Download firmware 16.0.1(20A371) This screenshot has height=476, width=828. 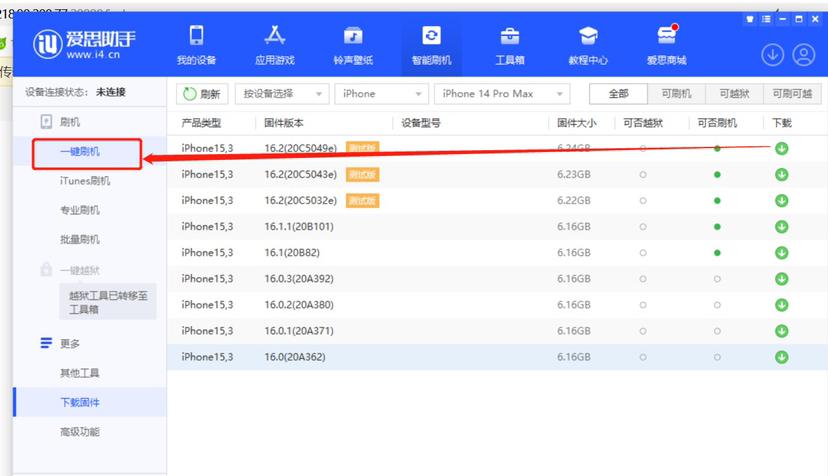(x=782, y=331)
